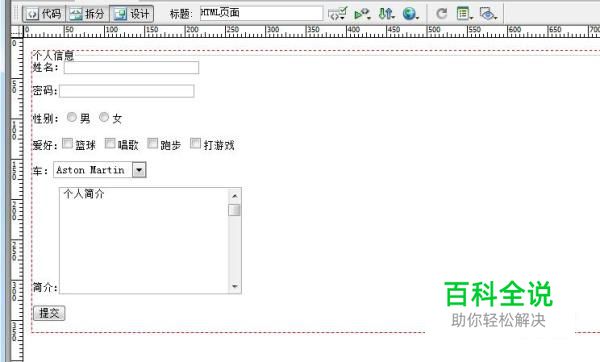
Task: Switch to Code view (代码)
Action: coord(44,14)
